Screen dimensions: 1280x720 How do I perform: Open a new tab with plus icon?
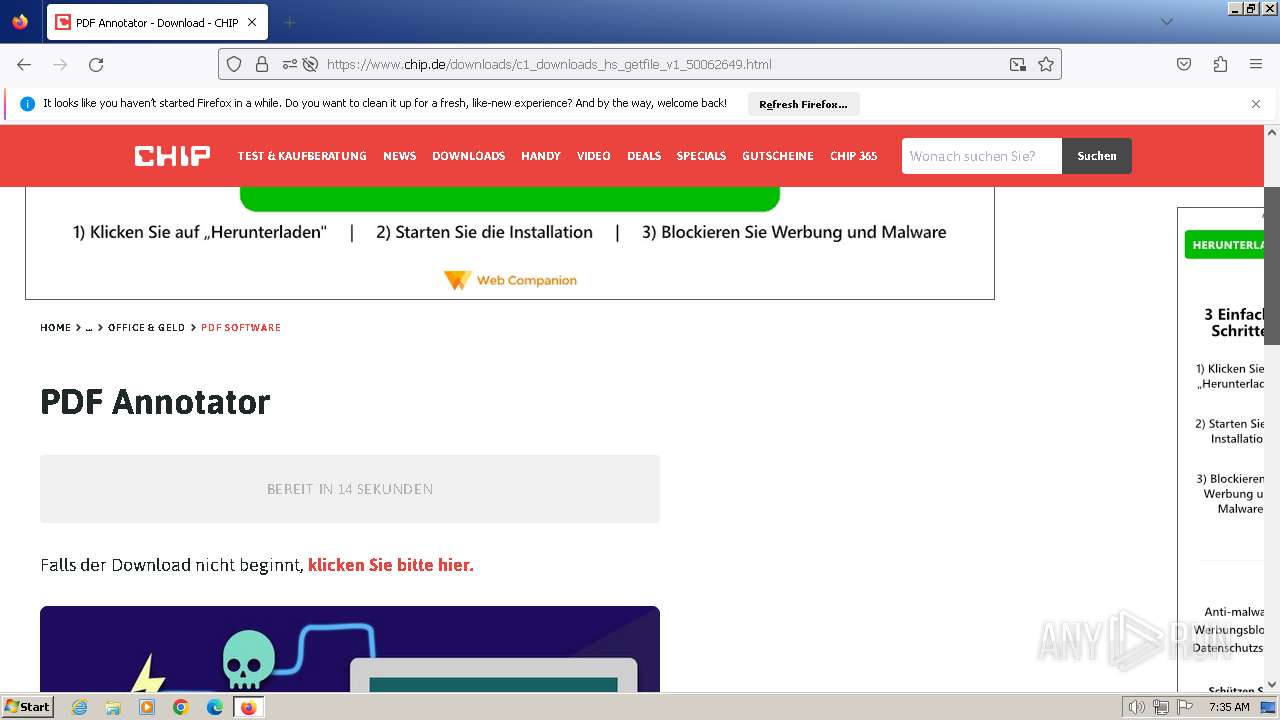point(289,22)
